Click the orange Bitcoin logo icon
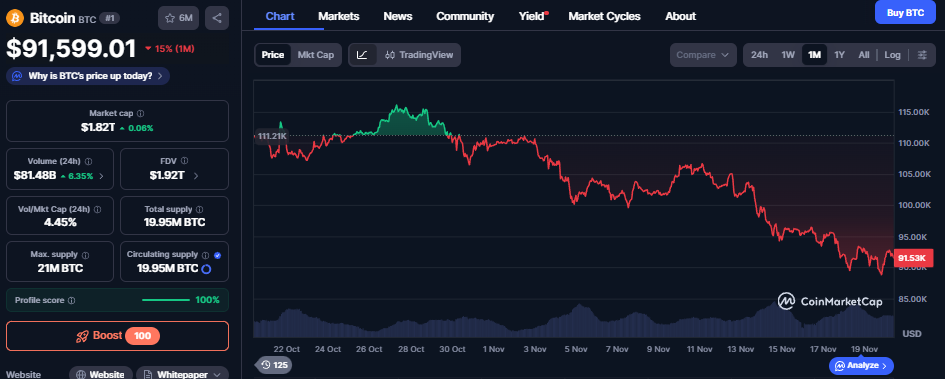 (x=14, y=18)
